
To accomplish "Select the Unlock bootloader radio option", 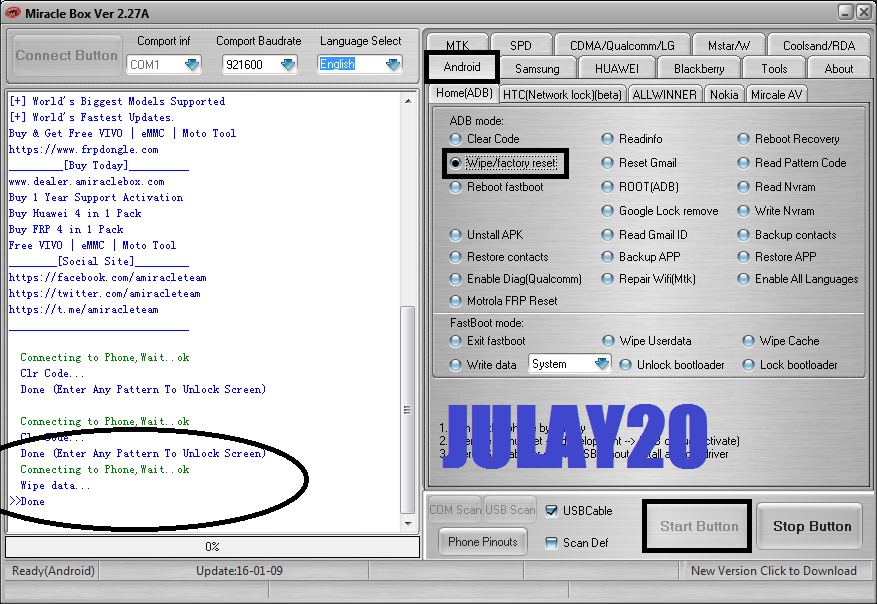I will 625,365.
